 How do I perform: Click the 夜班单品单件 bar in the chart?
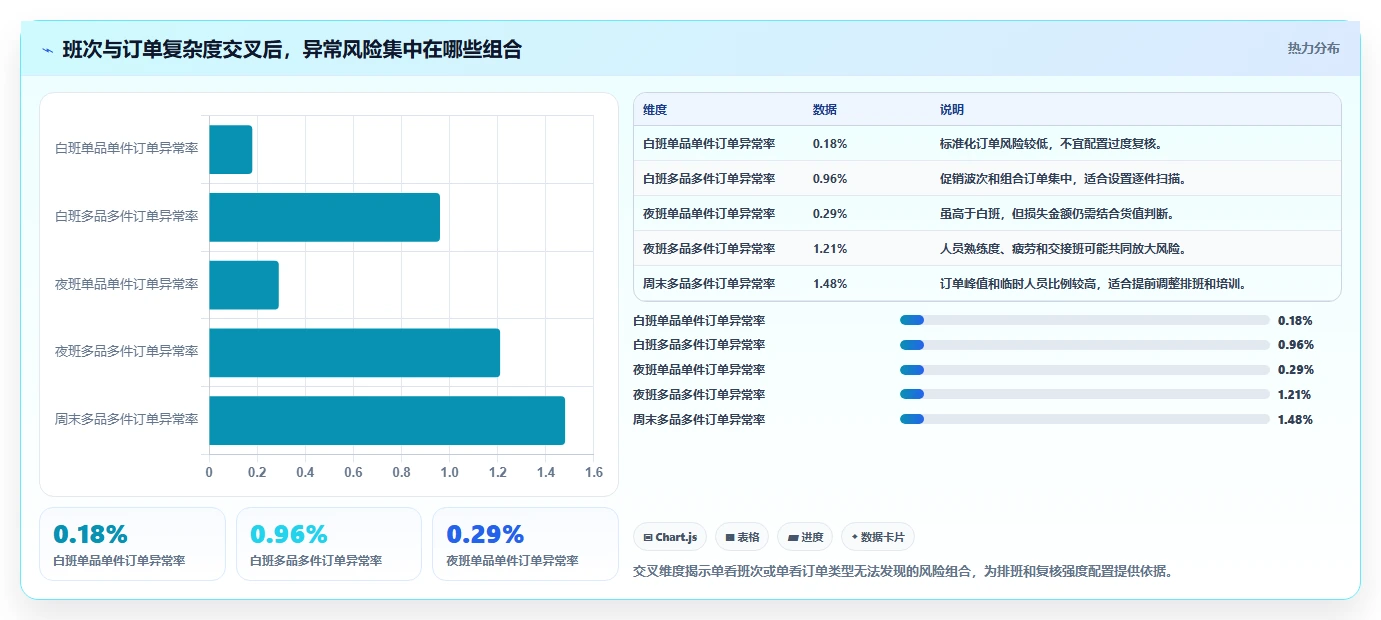(244, 285)
